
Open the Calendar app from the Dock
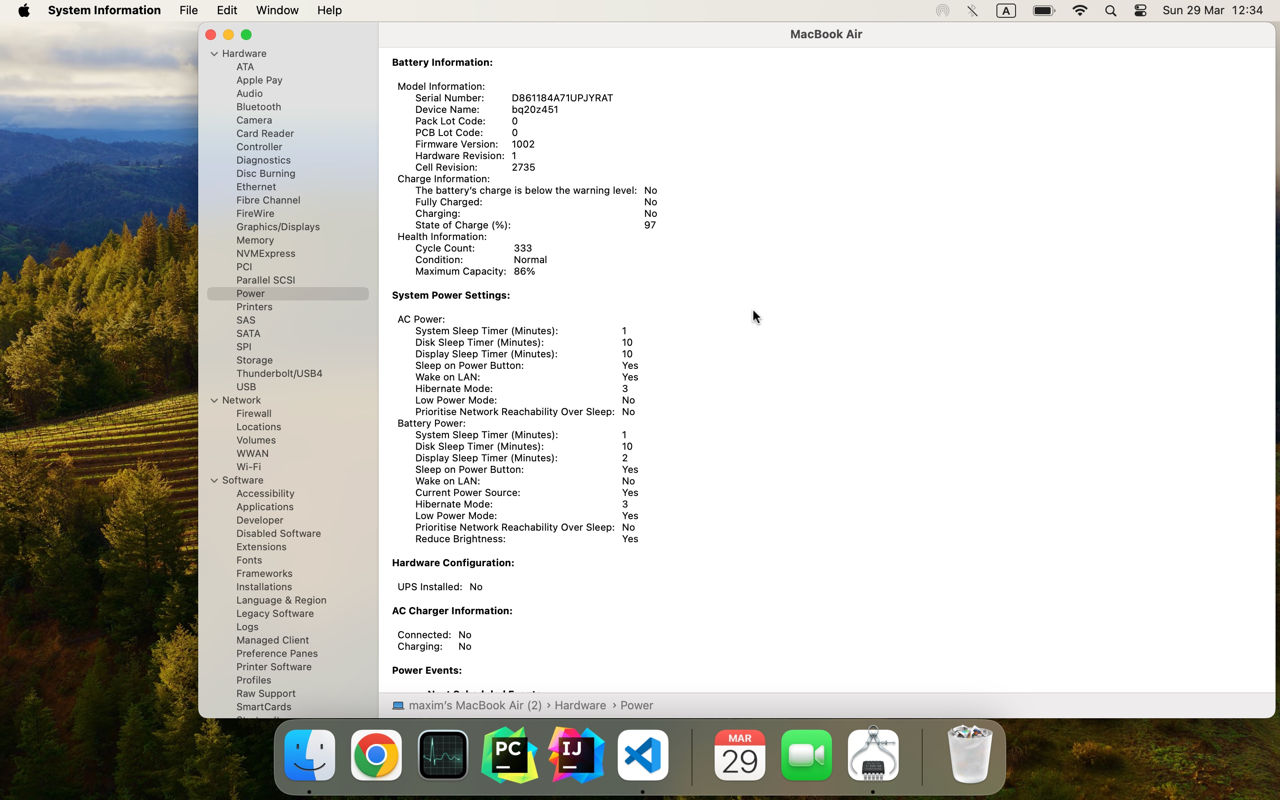[x=740, y=754]
